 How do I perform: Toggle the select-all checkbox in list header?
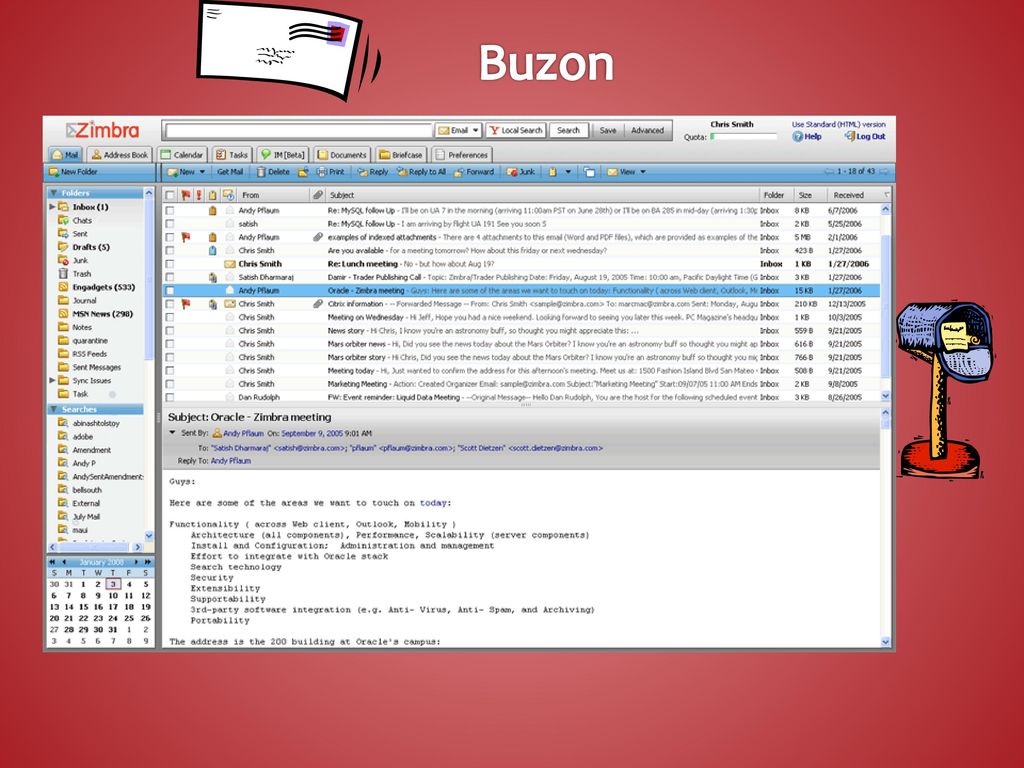point(170,195)
